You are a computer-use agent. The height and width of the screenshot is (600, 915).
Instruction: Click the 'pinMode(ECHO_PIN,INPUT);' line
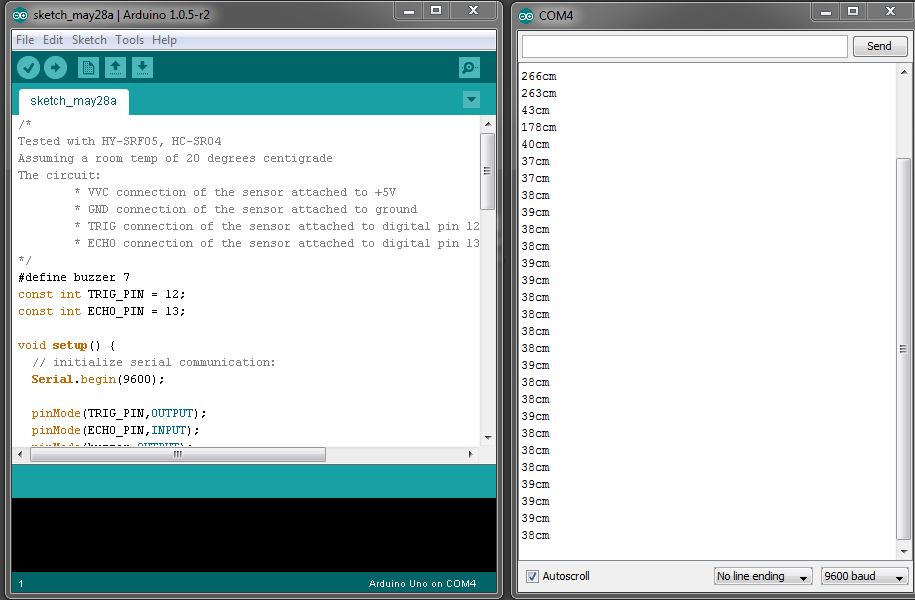pos(116,430)
